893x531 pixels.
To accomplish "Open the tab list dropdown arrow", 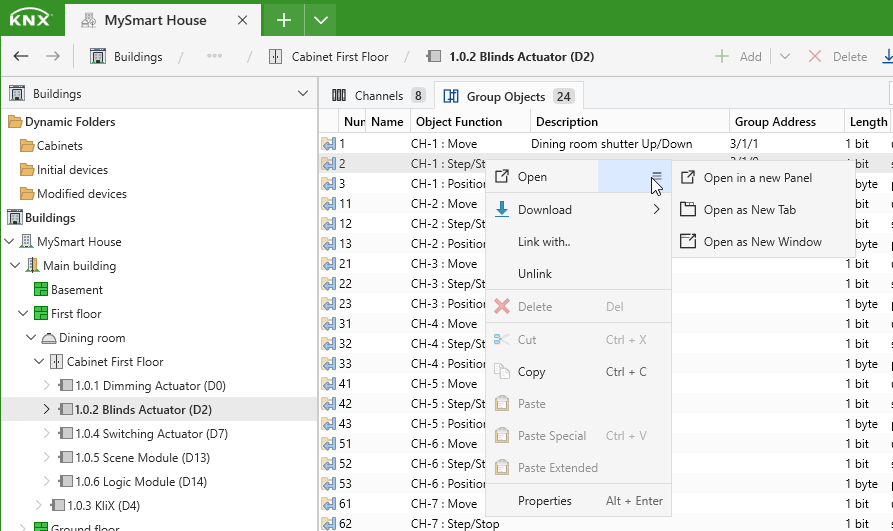I will coord(321,21).
